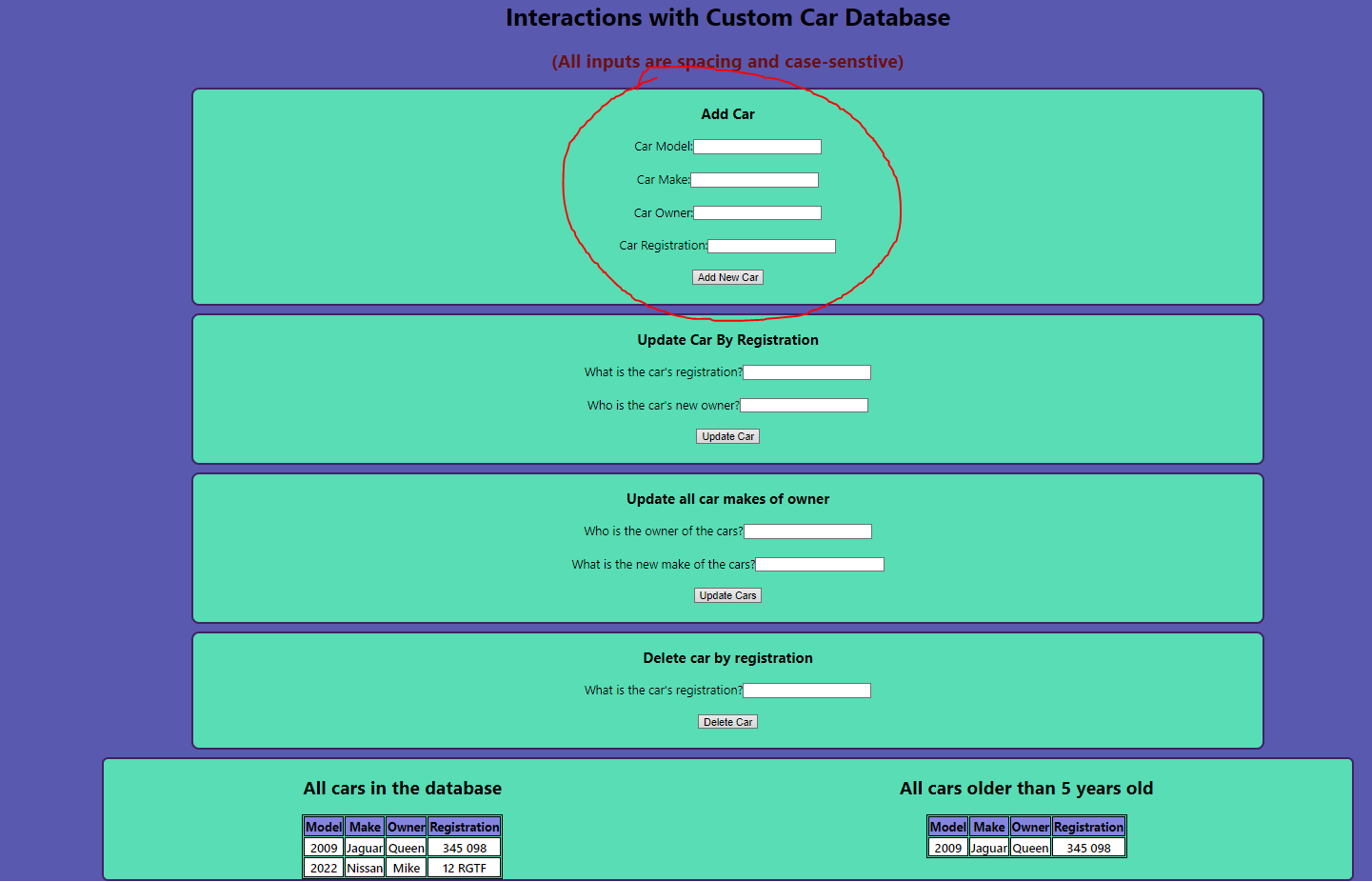Click the Registration header in the older cars table
Image resolution: width=1372 pixels, height=882 pixels.
1087,826
